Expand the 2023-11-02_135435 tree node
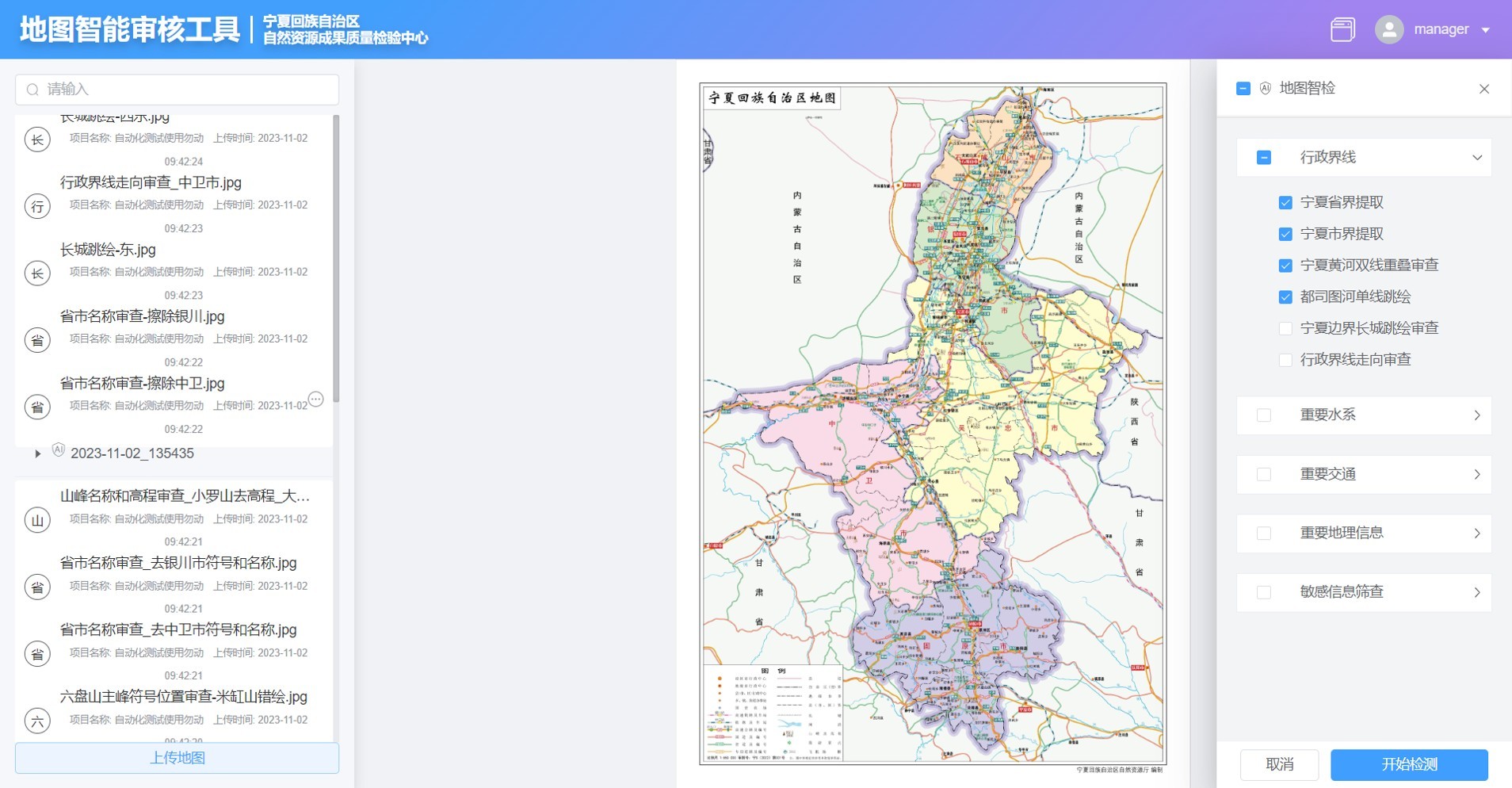This screenshot has width=1512, height=788. pos(37,453)
